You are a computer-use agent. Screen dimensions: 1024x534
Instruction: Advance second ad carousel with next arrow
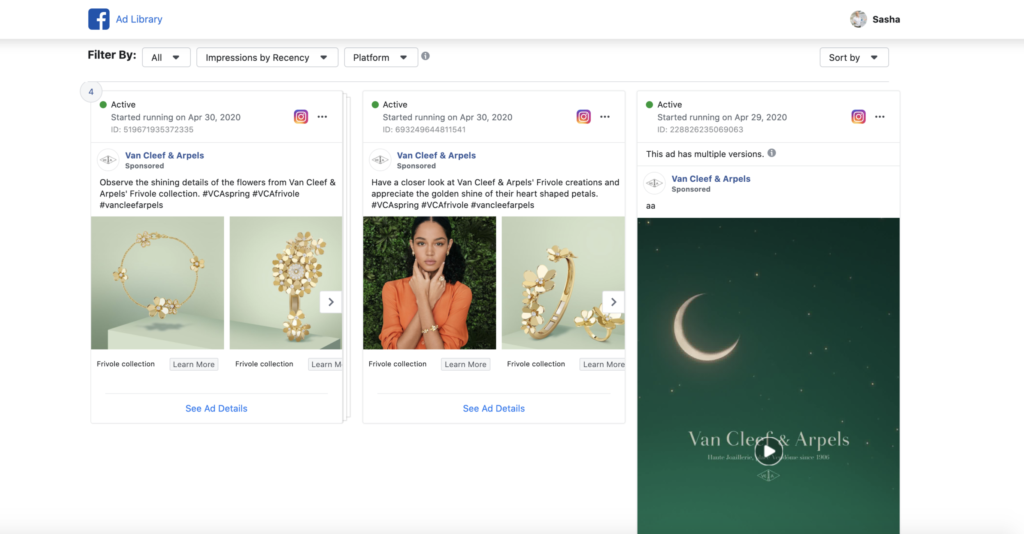click(x=613, y=302)
